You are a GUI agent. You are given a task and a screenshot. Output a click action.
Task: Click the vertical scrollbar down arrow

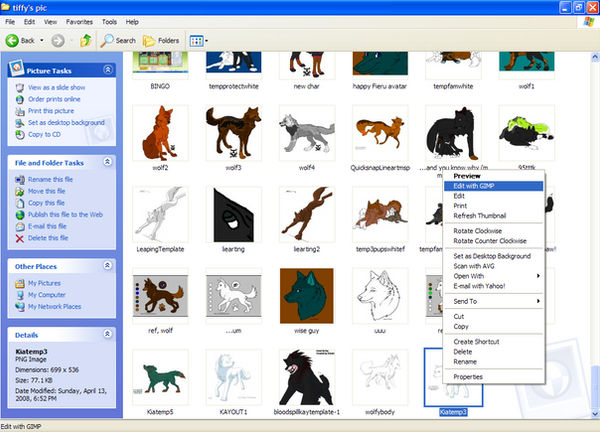[595, 414]
